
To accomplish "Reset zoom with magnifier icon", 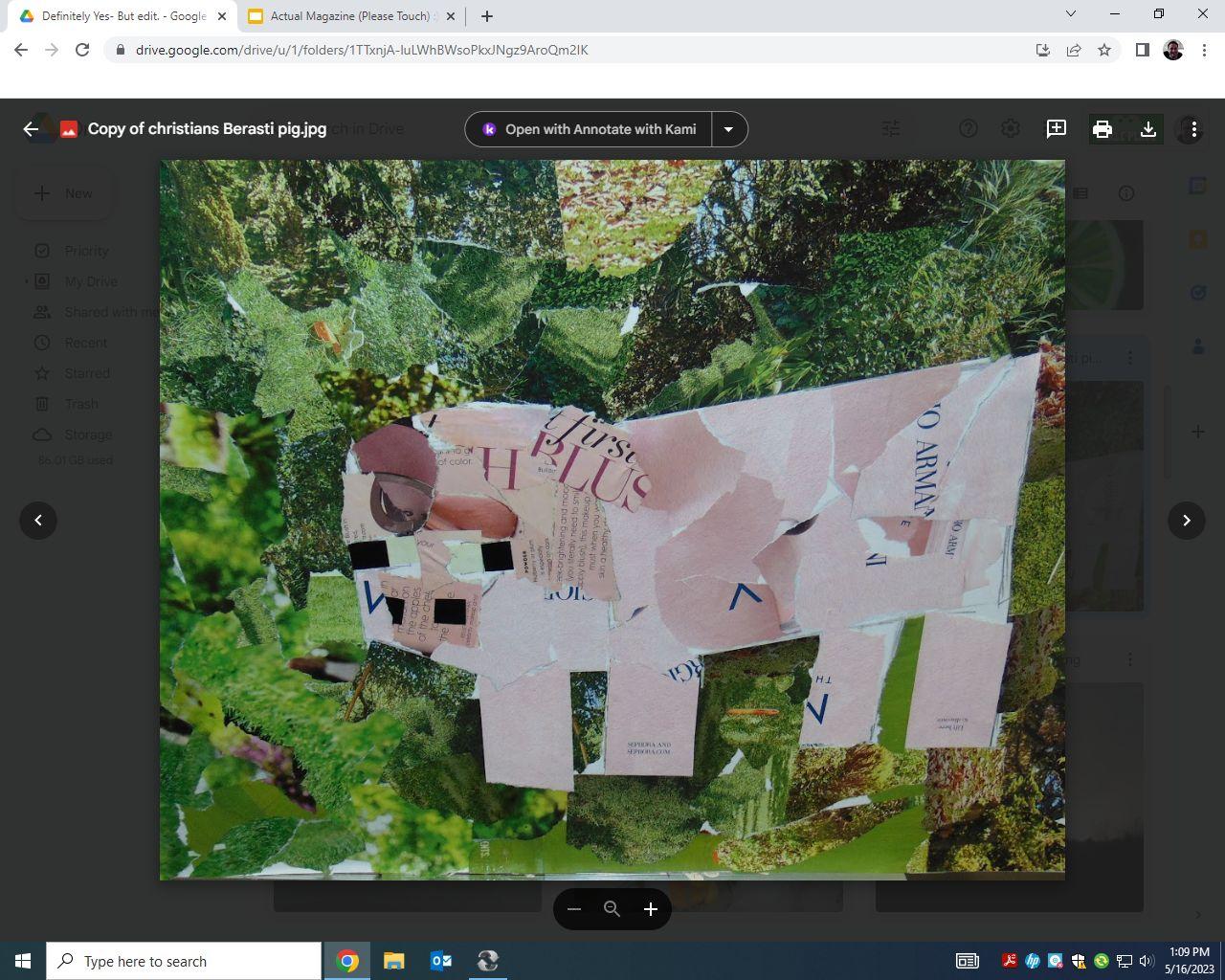I will click(x=612, y=909).
